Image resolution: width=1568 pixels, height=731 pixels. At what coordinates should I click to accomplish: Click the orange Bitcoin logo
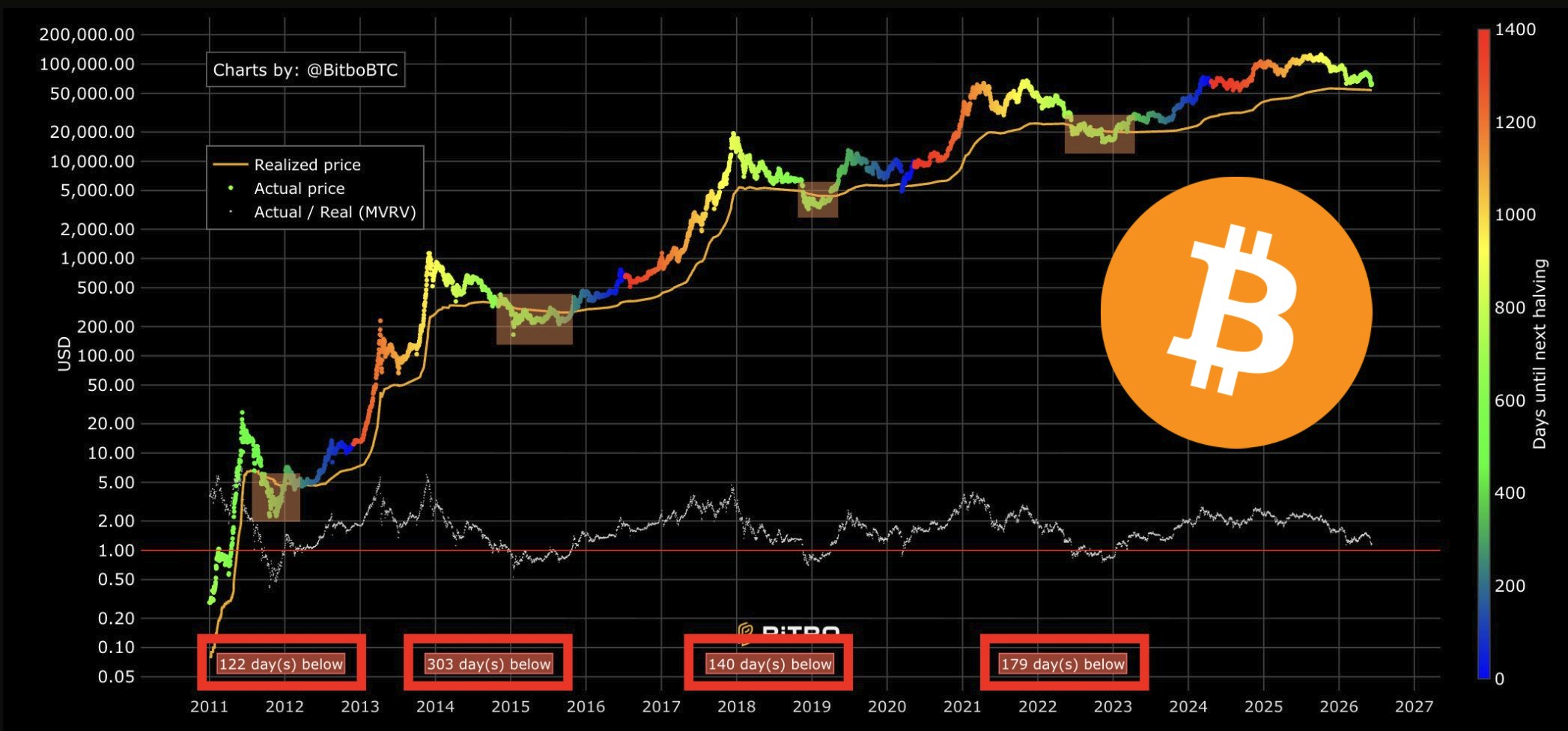tap(1236, 312)
